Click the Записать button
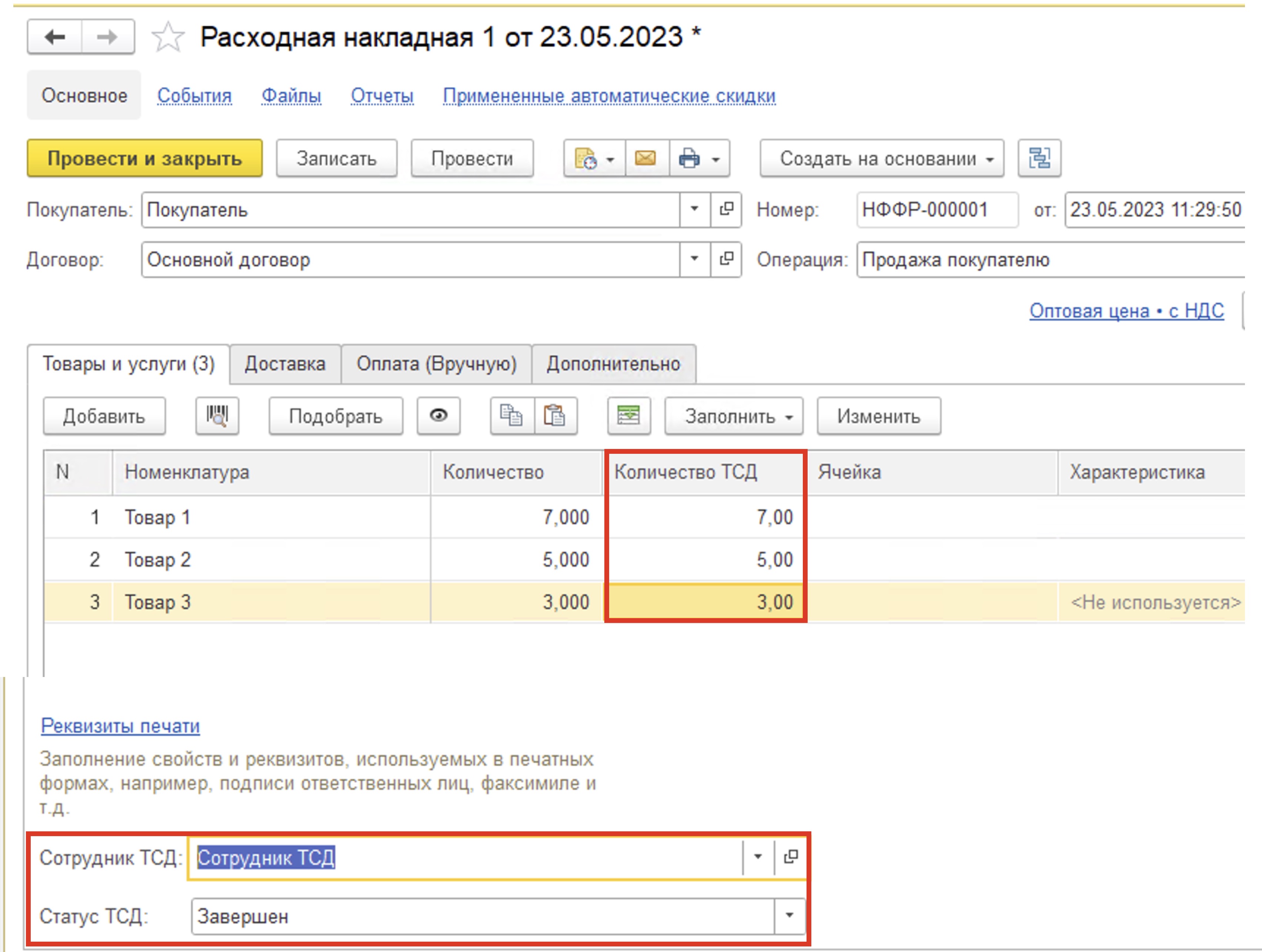The height and width of the screenshot is (952, 1262). [x=337, y=158]
